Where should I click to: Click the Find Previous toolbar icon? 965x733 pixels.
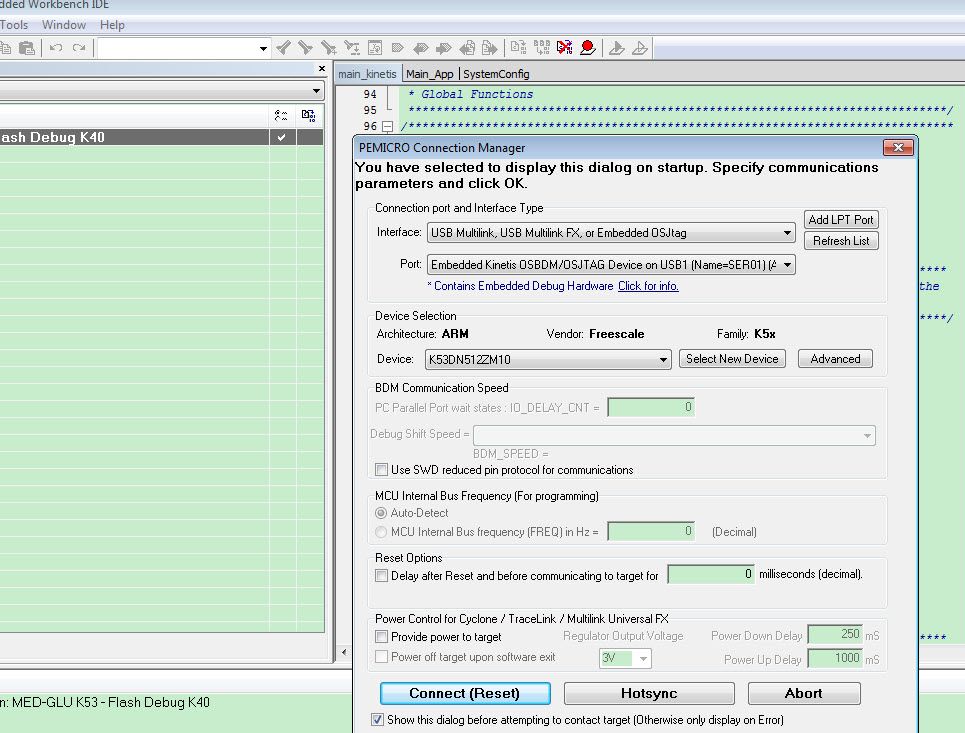tap(283, 48)
